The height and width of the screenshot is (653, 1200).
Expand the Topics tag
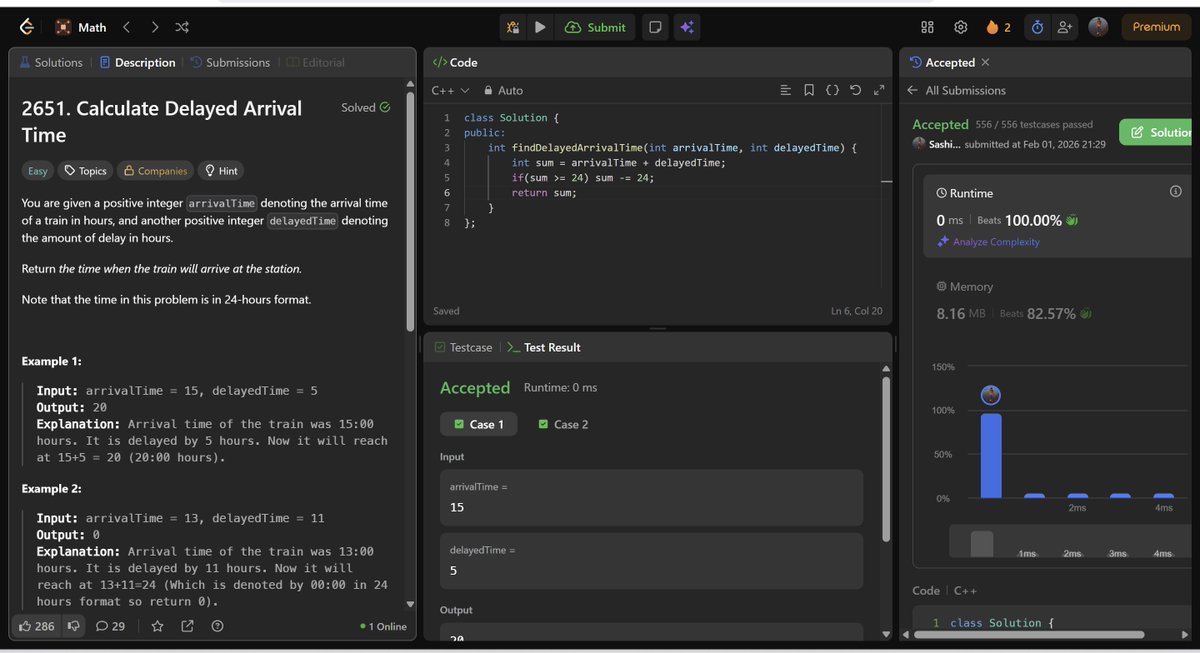pos(83,171)
